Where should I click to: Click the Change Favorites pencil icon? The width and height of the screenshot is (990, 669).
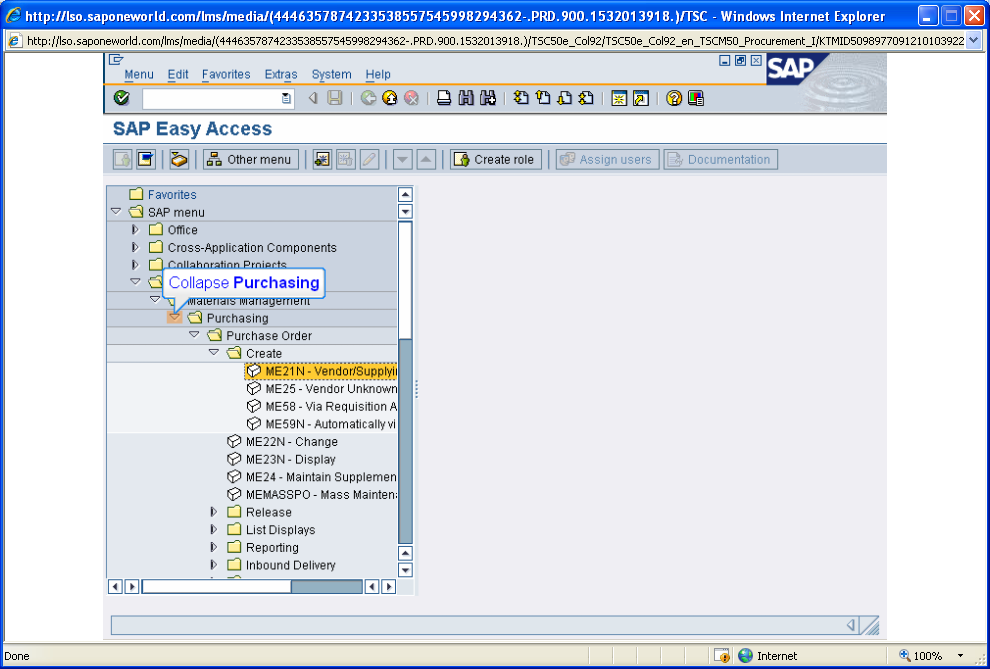coord(369,160)
